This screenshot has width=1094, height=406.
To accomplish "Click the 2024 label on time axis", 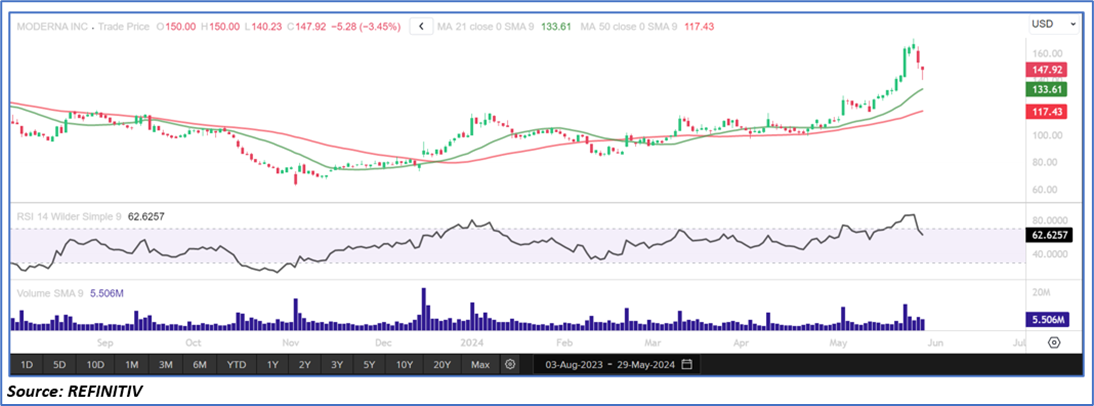I will pos(472,343).
